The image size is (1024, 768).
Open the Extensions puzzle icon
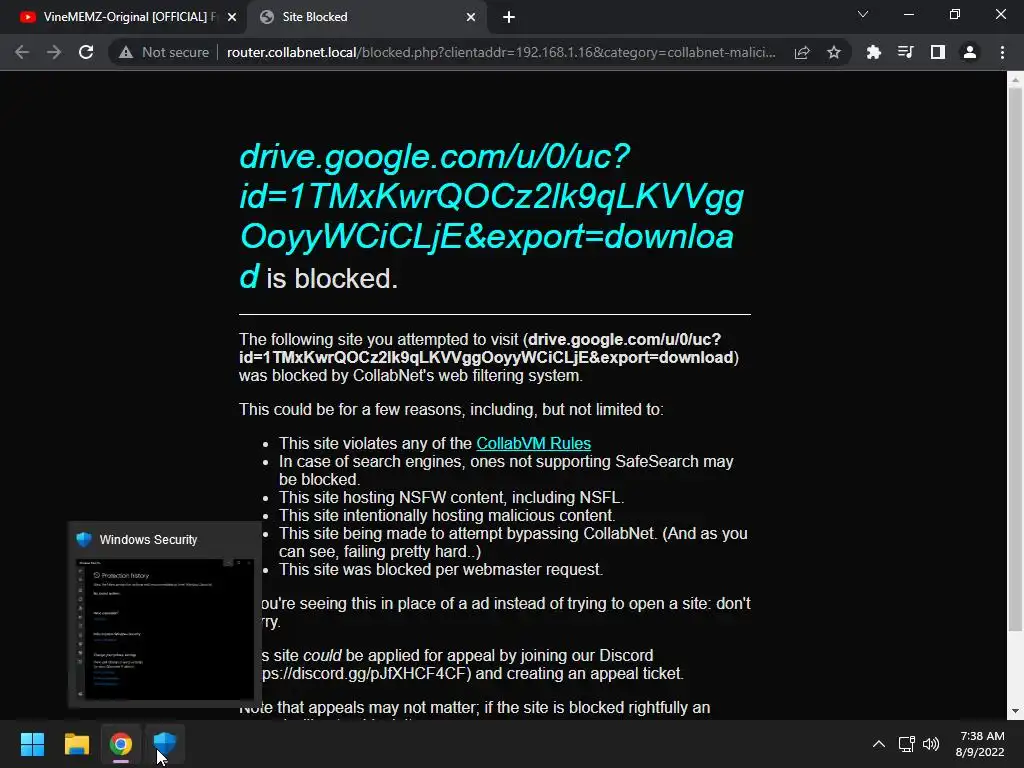(873, 52)
